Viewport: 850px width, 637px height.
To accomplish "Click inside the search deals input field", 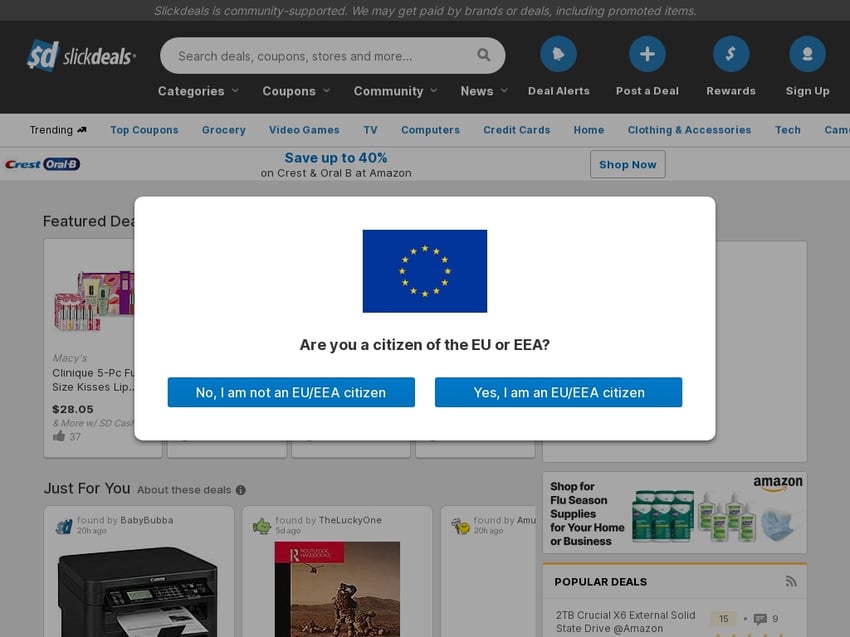I will coord(300,55).
